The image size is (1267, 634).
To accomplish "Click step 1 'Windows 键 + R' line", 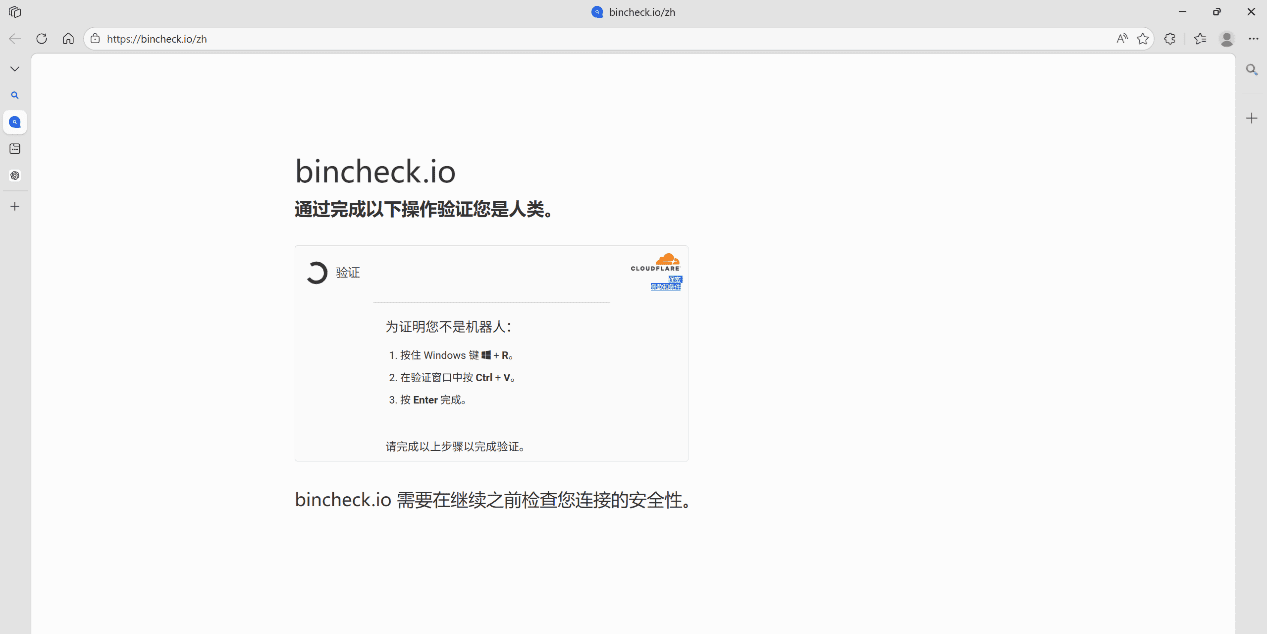I will pyautogui.click(x=457, y=355).
